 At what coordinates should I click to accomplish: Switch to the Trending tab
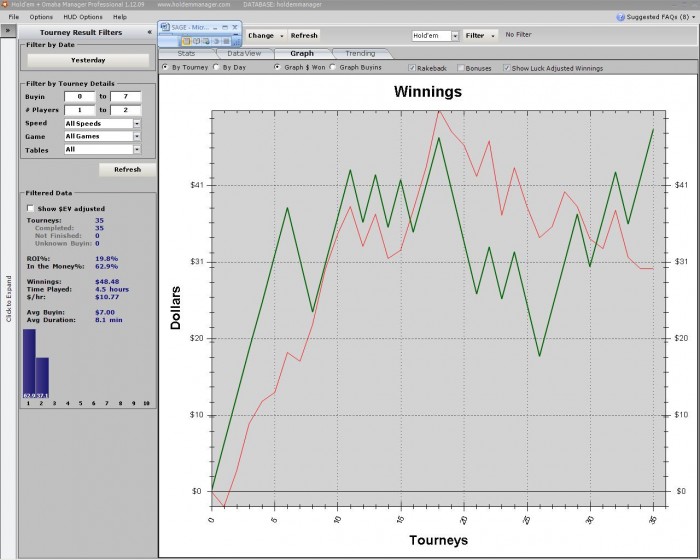coord(360,53)
